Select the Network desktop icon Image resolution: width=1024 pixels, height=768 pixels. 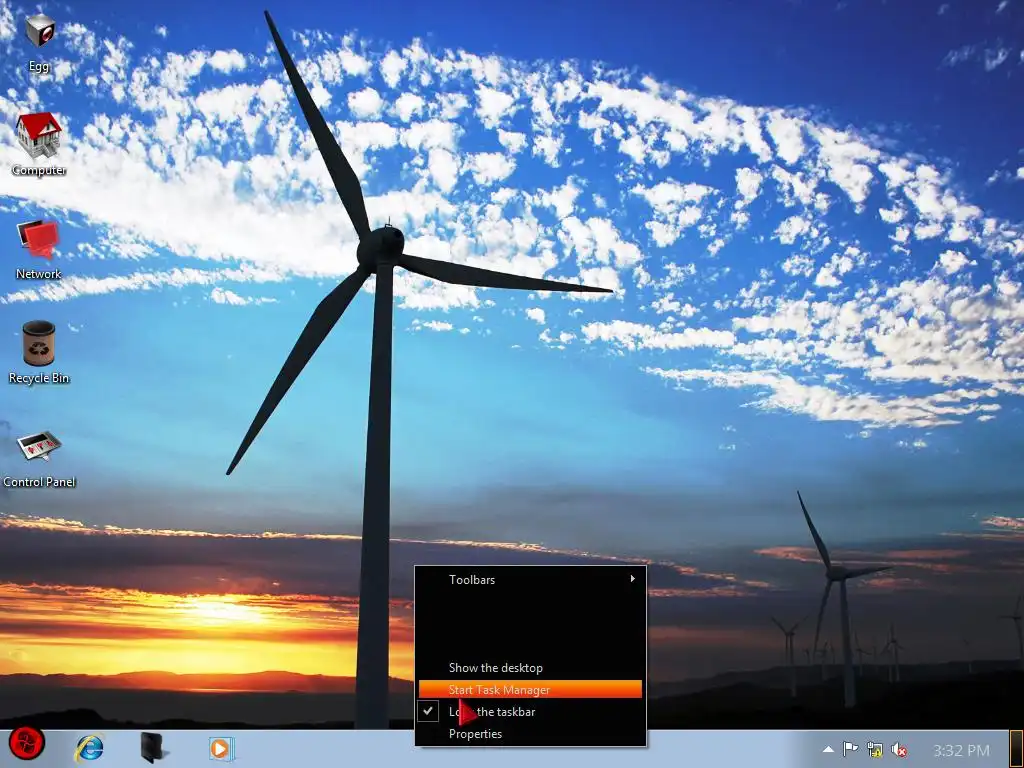click(x=39, y=249)
